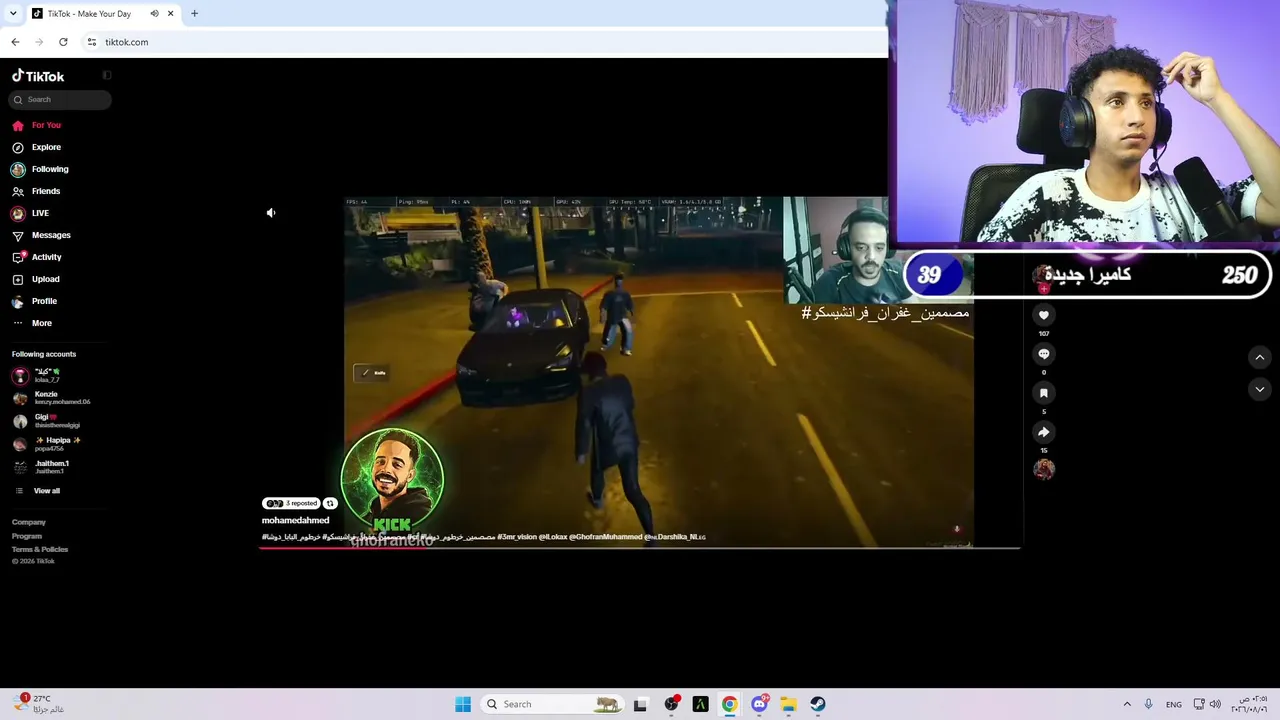Open the 27°C weather widget
1280x720 pixels.
click(x=40, y=704)
